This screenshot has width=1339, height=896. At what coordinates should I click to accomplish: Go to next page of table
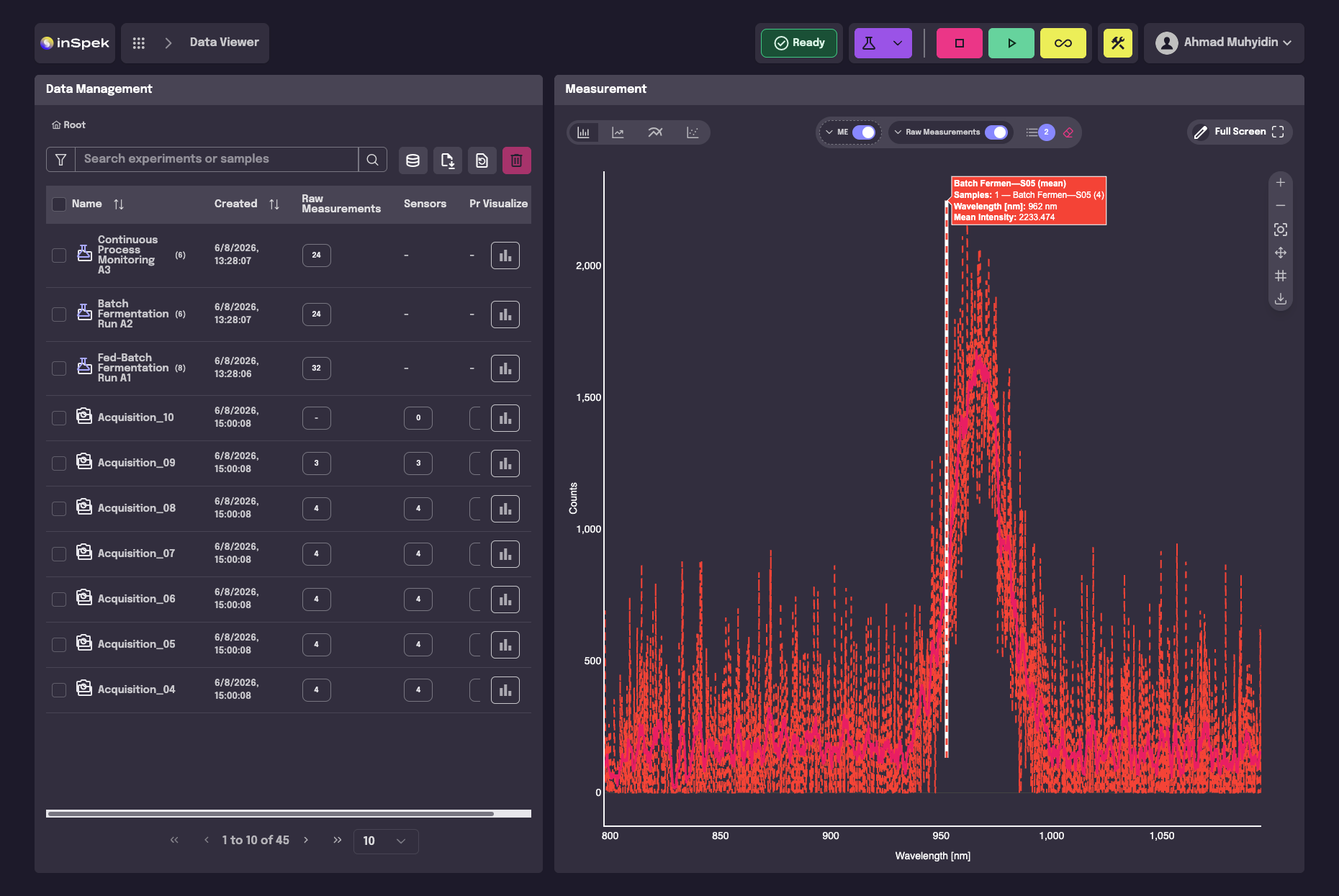point(306,840)
